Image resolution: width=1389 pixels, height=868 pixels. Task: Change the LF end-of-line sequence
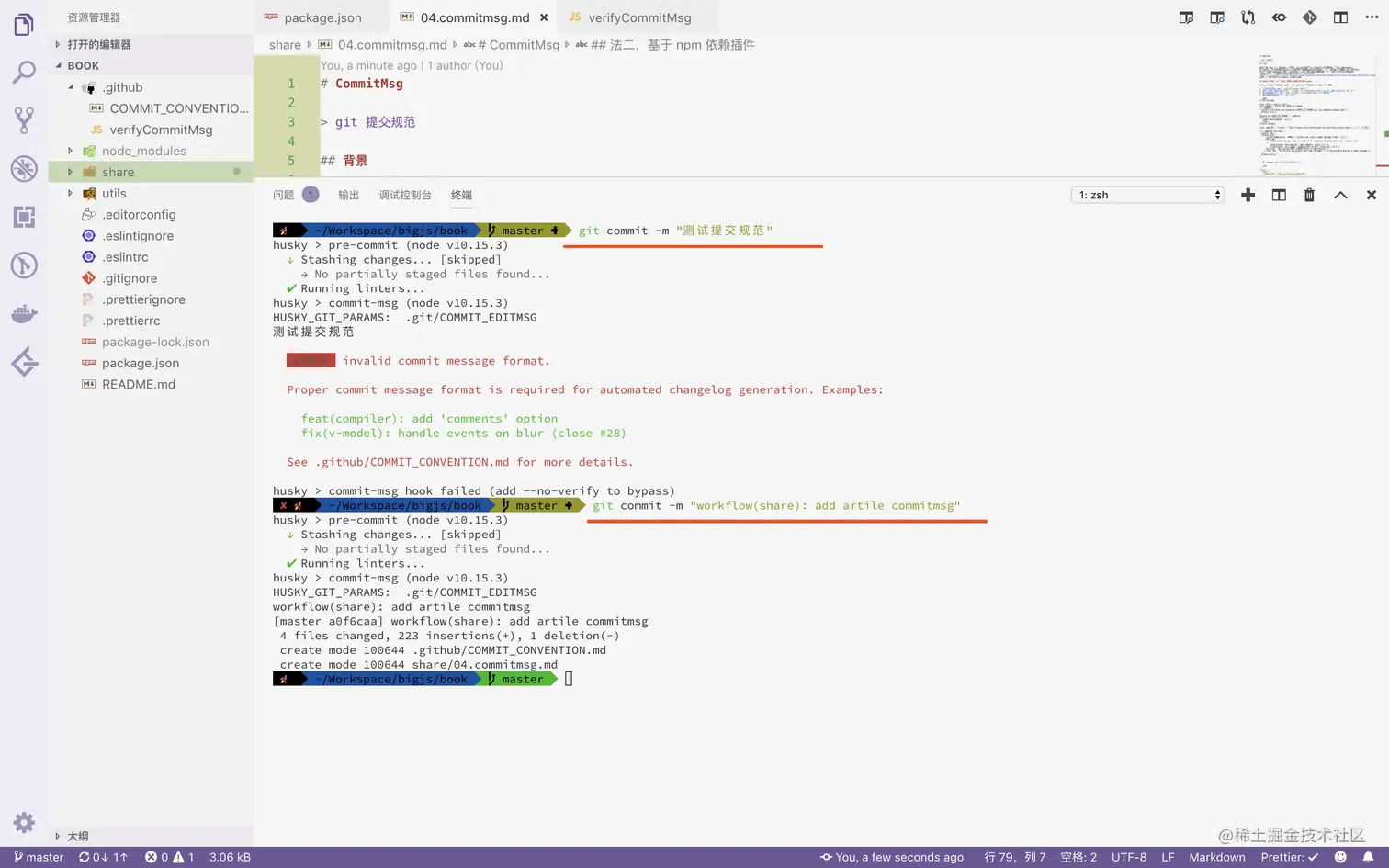click(x=1168, y=857)
